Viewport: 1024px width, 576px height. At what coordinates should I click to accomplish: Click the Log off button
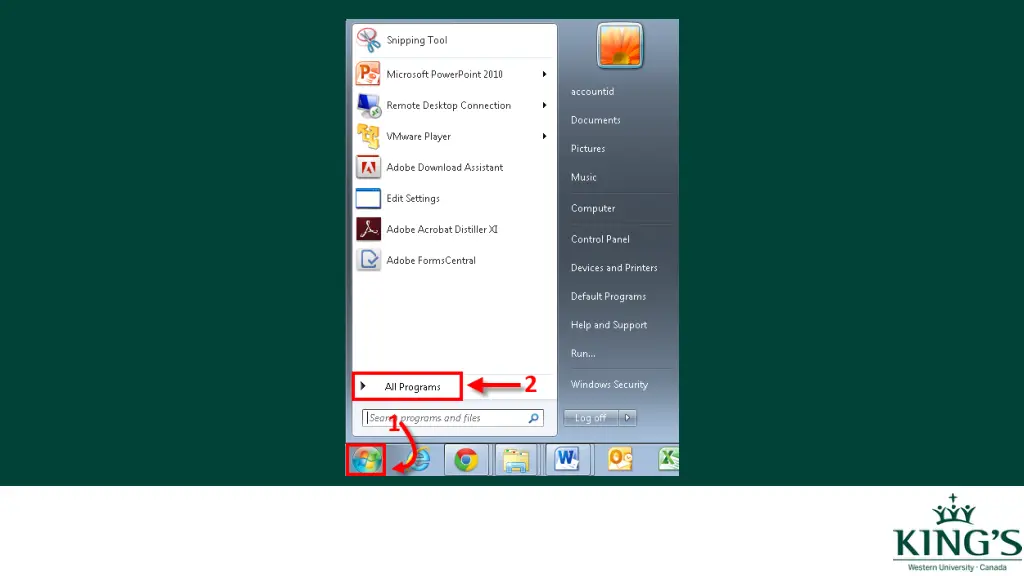click(x=591, y=418)
